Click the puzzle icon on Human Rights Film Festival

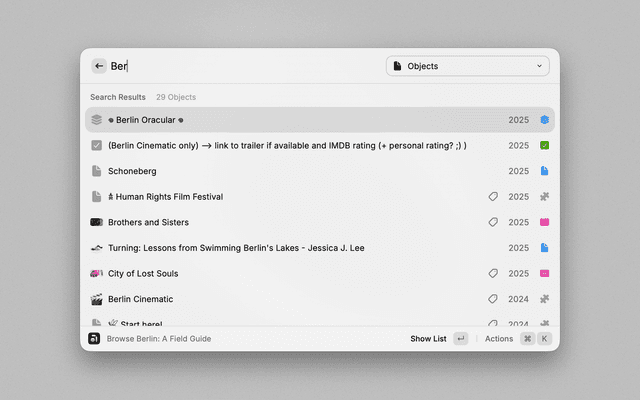click(544, 197)
